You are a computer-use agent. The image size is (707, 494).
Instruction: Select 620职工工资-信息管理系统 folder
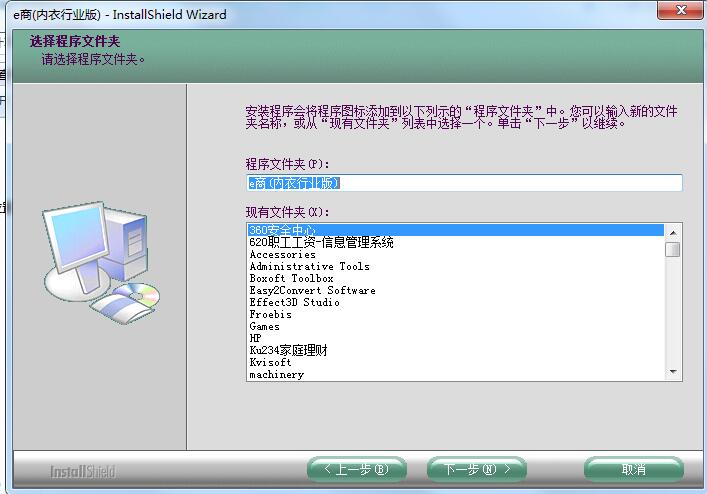click(455, 242)
